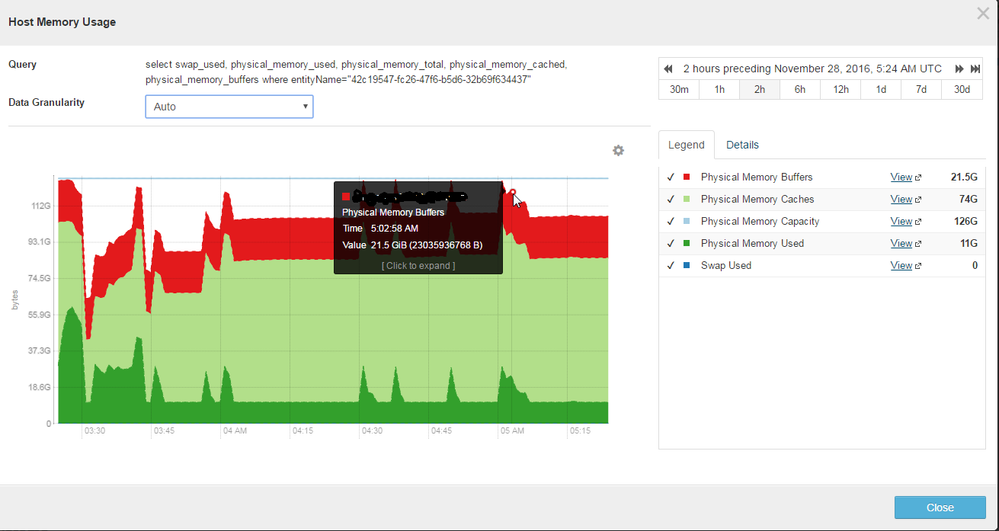This screenshot has height=531, width=999.
Task: Select the 12h time range
Action: [840, 89]
